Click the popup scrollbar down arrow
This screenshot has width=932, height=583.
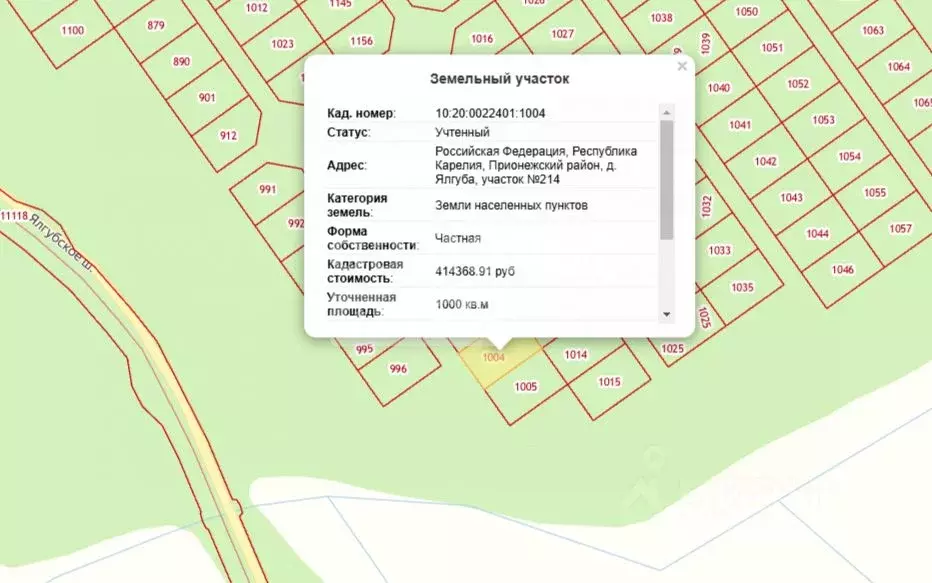666,314
